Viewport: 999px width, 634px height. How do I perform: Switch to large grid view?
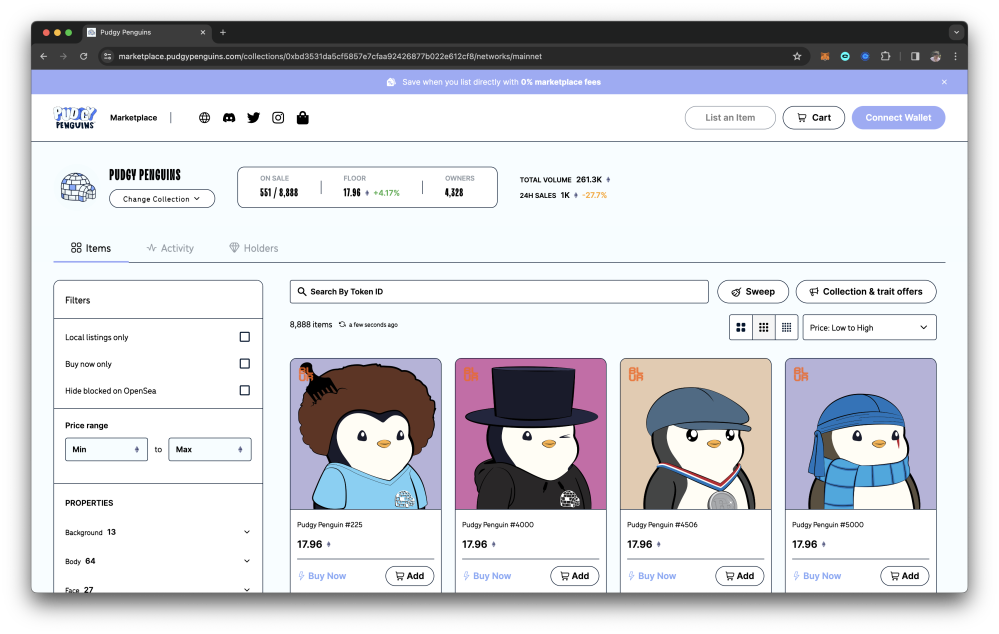coord(741,328)
